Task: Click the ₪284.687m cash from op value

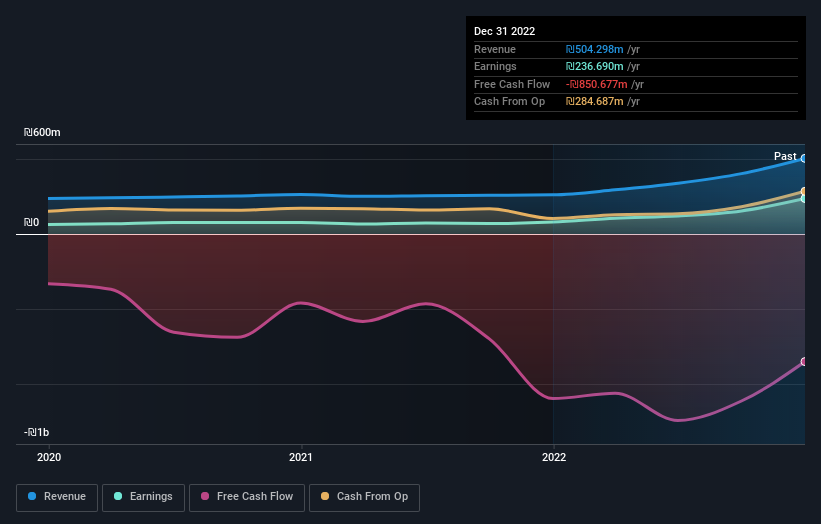Action: click(x=594, y=102)
